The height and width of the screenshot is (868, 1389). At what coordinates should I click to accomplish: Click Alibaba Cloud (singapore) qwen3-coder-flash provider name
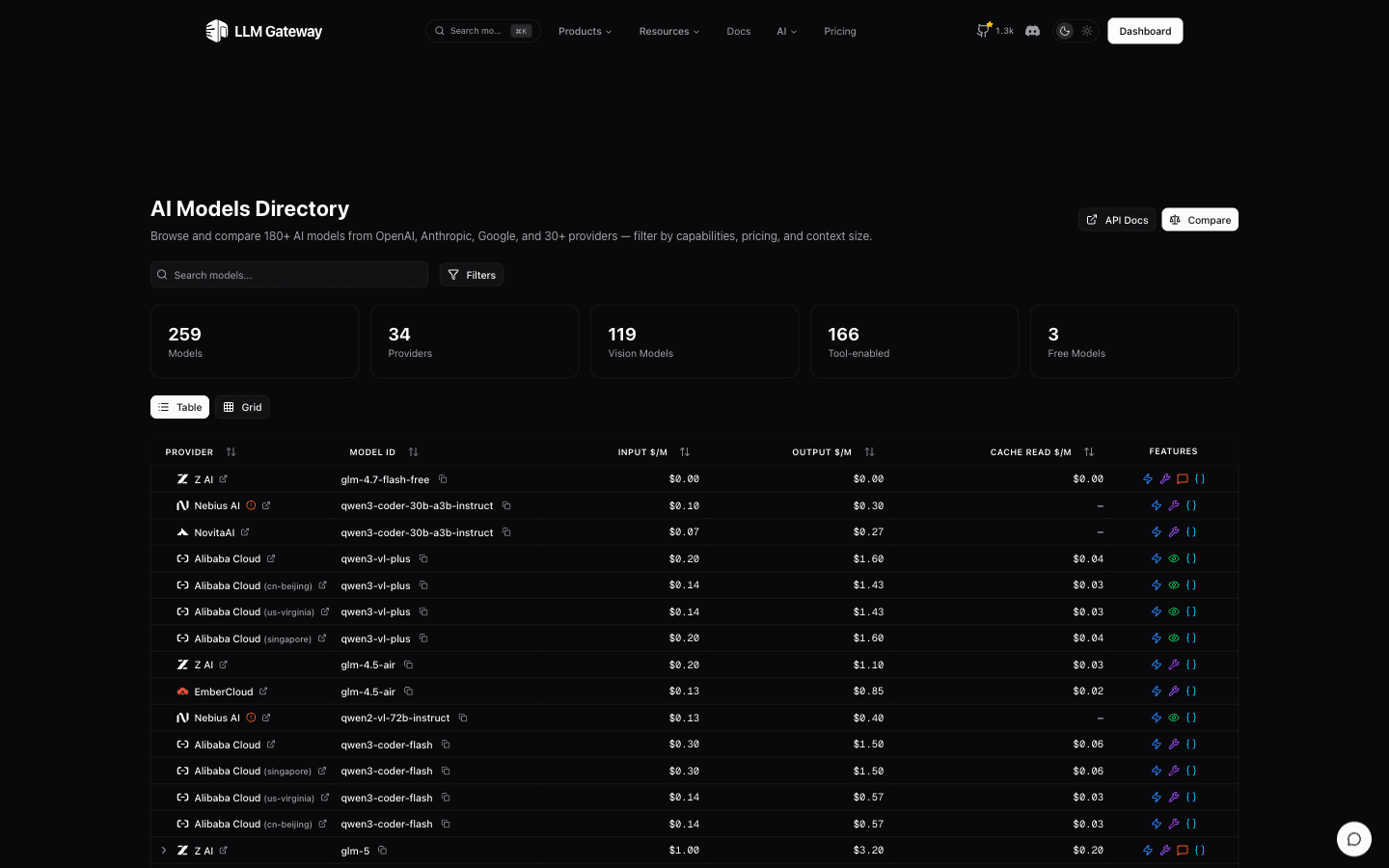tap(253, 771)
